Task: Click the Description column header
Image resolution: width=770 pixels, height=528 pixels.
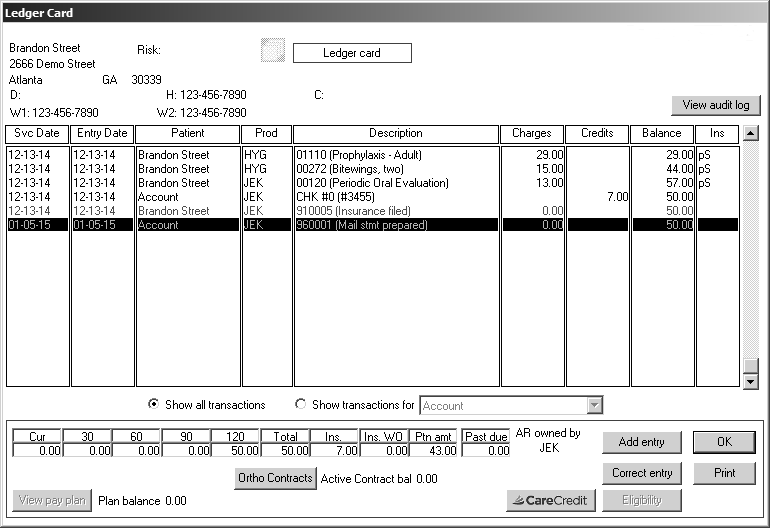Action: [396, 134]
